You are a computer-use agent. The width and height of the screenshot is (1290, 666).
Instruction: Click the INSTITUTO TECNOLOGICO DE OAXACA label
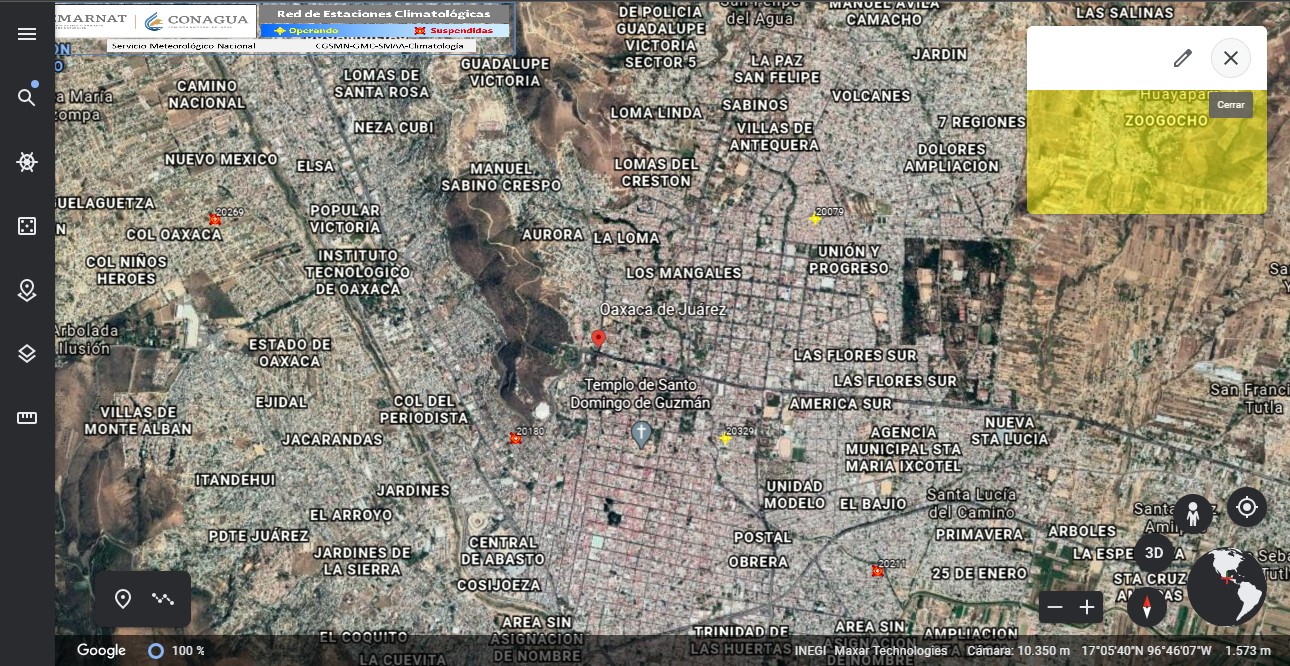357,272
